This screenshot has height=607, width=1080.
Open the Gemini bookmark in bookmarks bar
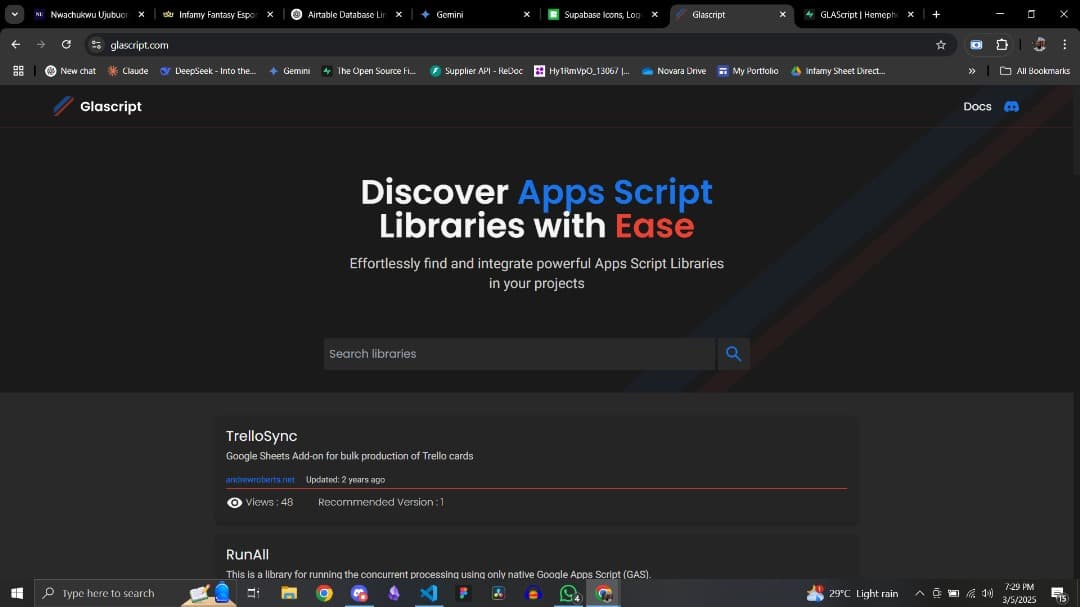tap(289, 71)
